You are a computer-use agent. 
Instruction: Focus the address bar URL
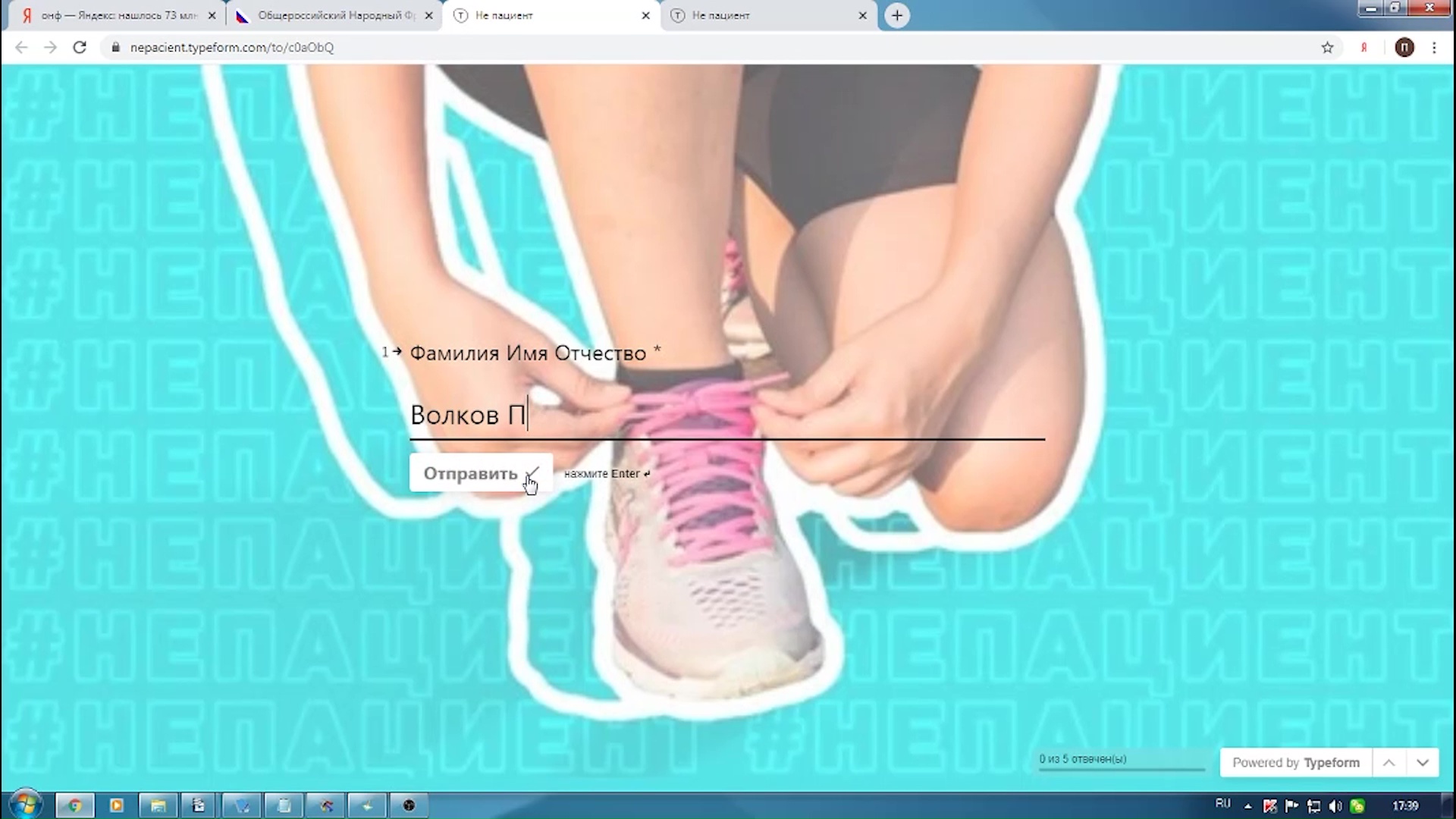(232, 47)
